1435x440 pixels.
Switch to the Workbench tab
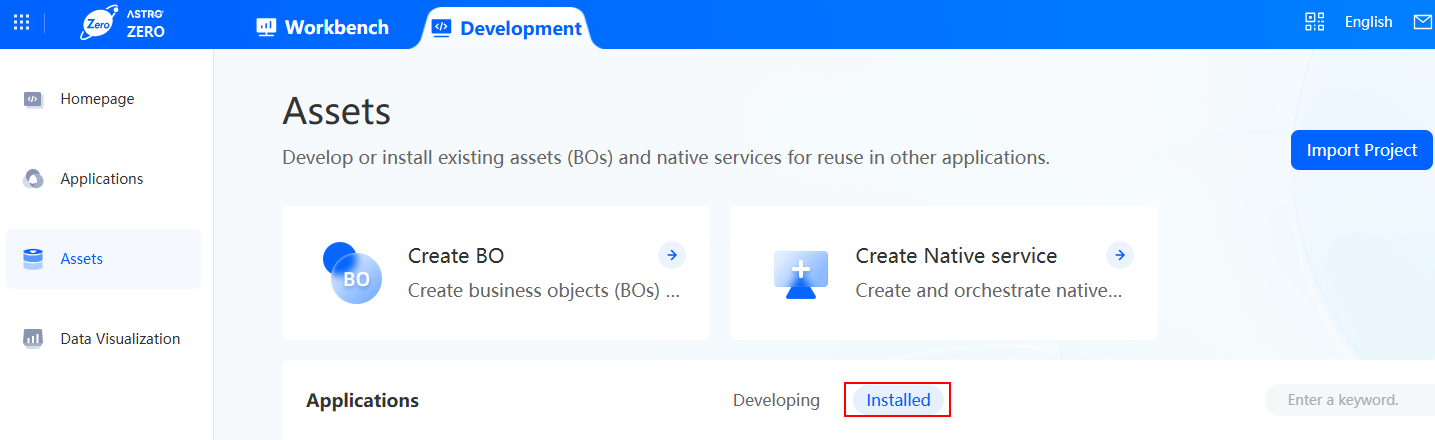pos(322,28)
